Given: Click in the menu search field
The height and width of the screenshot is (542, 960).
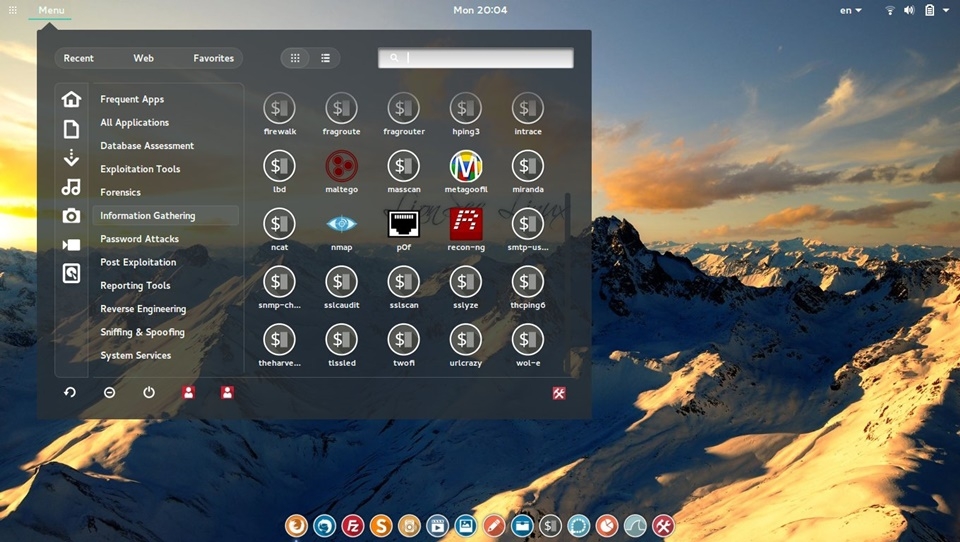Looking at the screenshot, I should click(476, 58).
